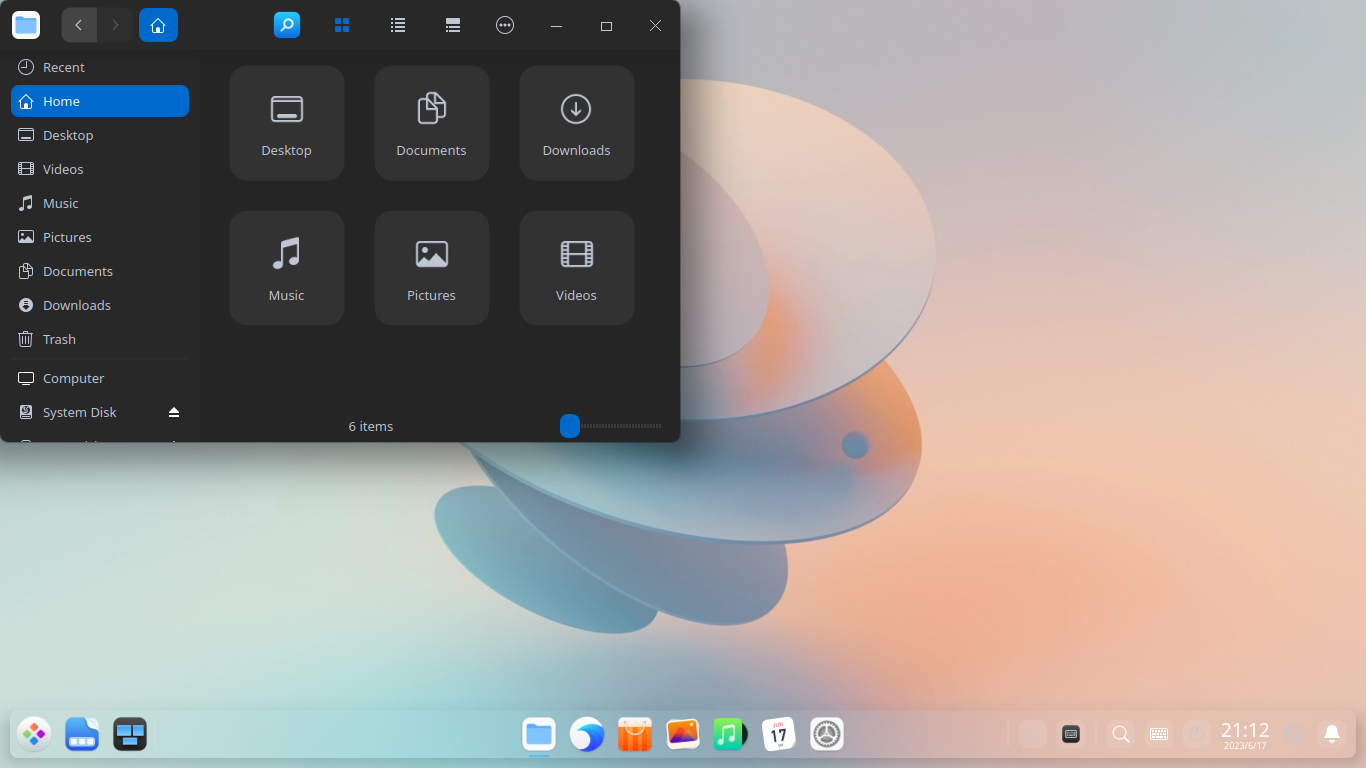Go back to previous folder
Viewport: 1366px width, 768px height.
click(x=79, y=25)
